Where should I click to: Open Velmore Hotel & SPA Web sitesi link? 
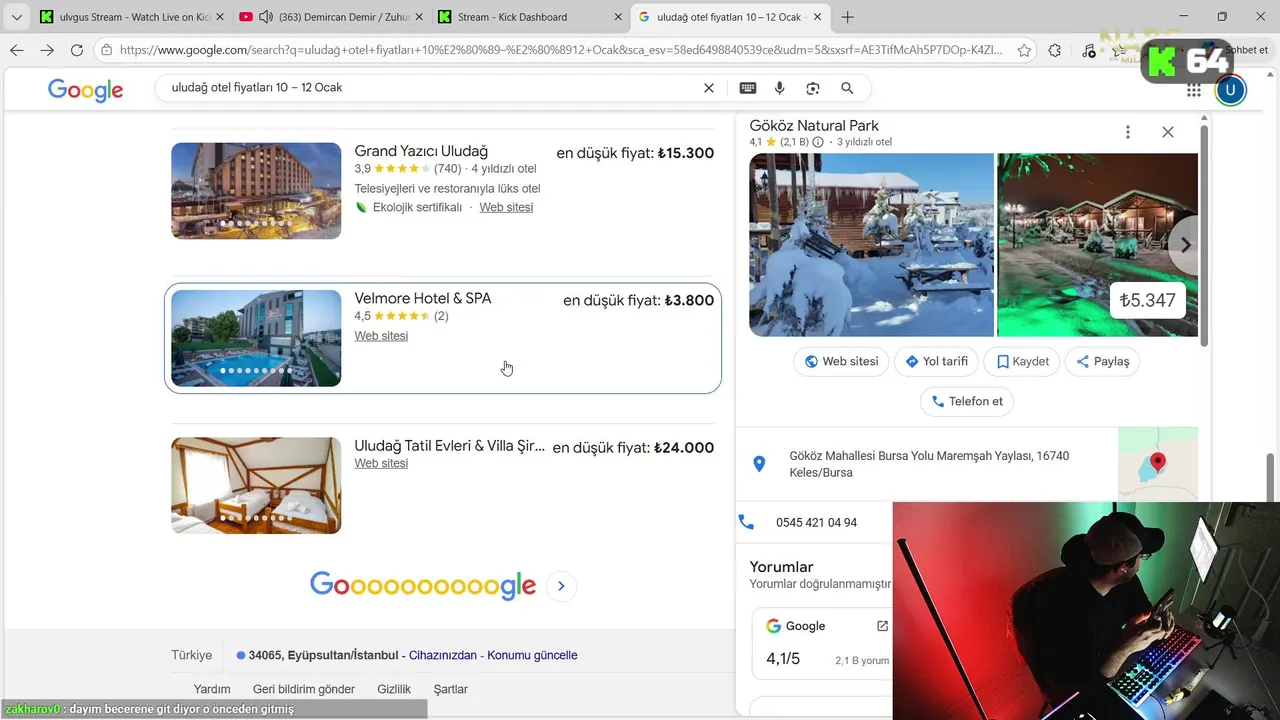click(x=381, y=336)
